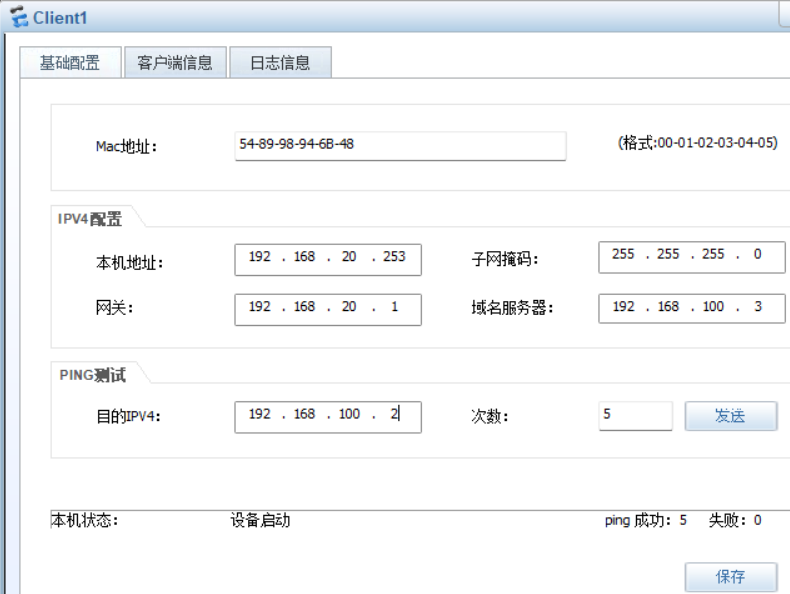Open the 日志信息 tab

coord(280,63)
